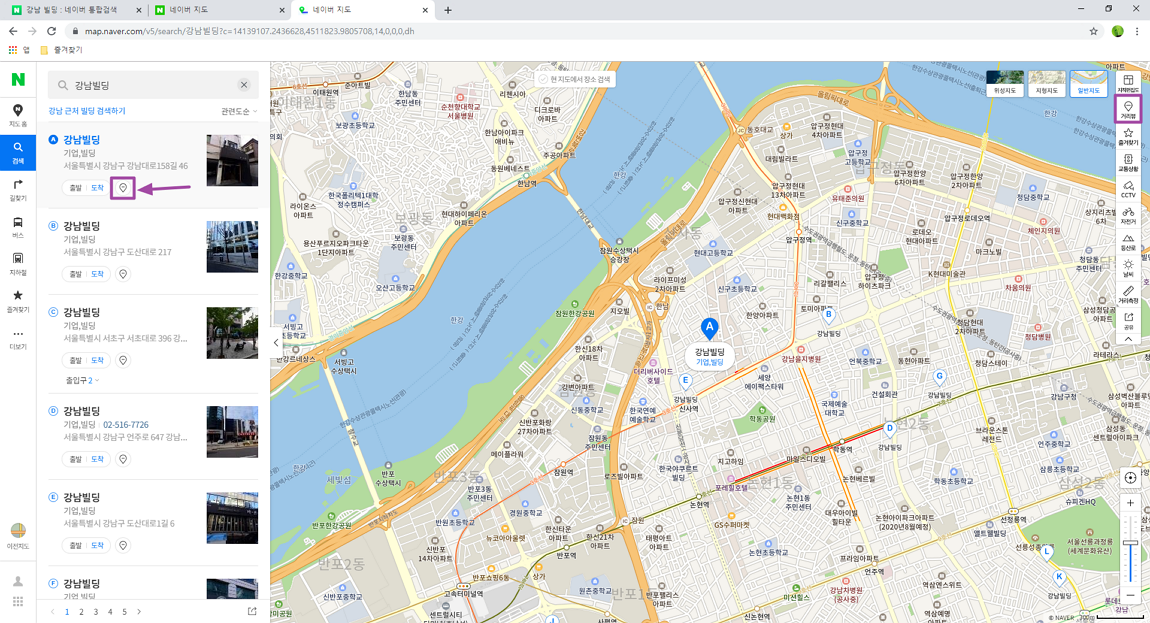Switch to 위성지도 satellite map
This screenshot has width=1150, height=623.
coord(1005,84)
